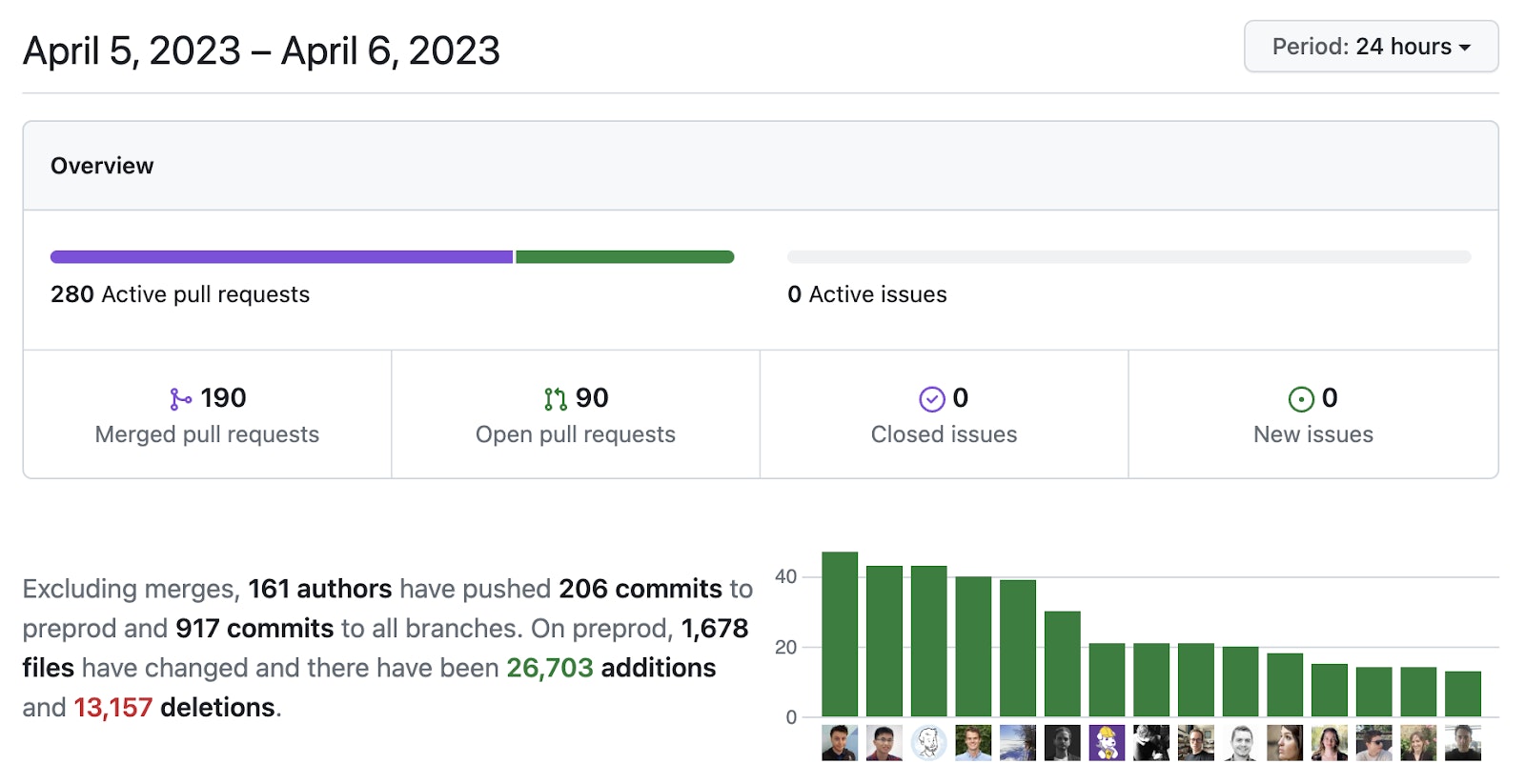View the Merged pull requests list
Image resolution: width=1525 pixels, height=784 pixels.
pos(207,434)
